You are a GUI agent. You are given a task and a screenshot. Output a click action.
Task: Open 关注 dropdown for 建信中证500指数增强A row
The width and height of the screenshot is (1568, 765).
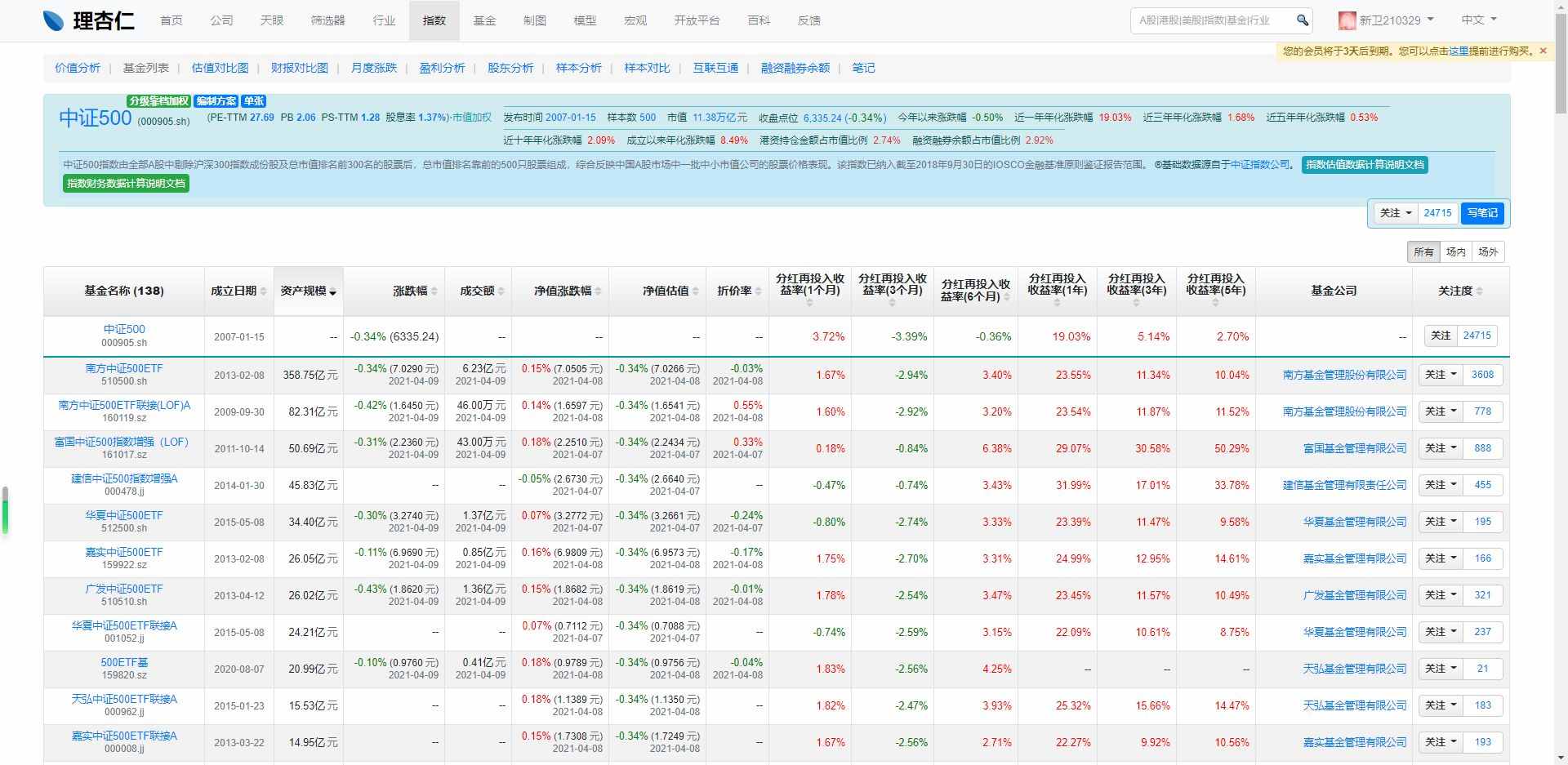click(1441, 486)
